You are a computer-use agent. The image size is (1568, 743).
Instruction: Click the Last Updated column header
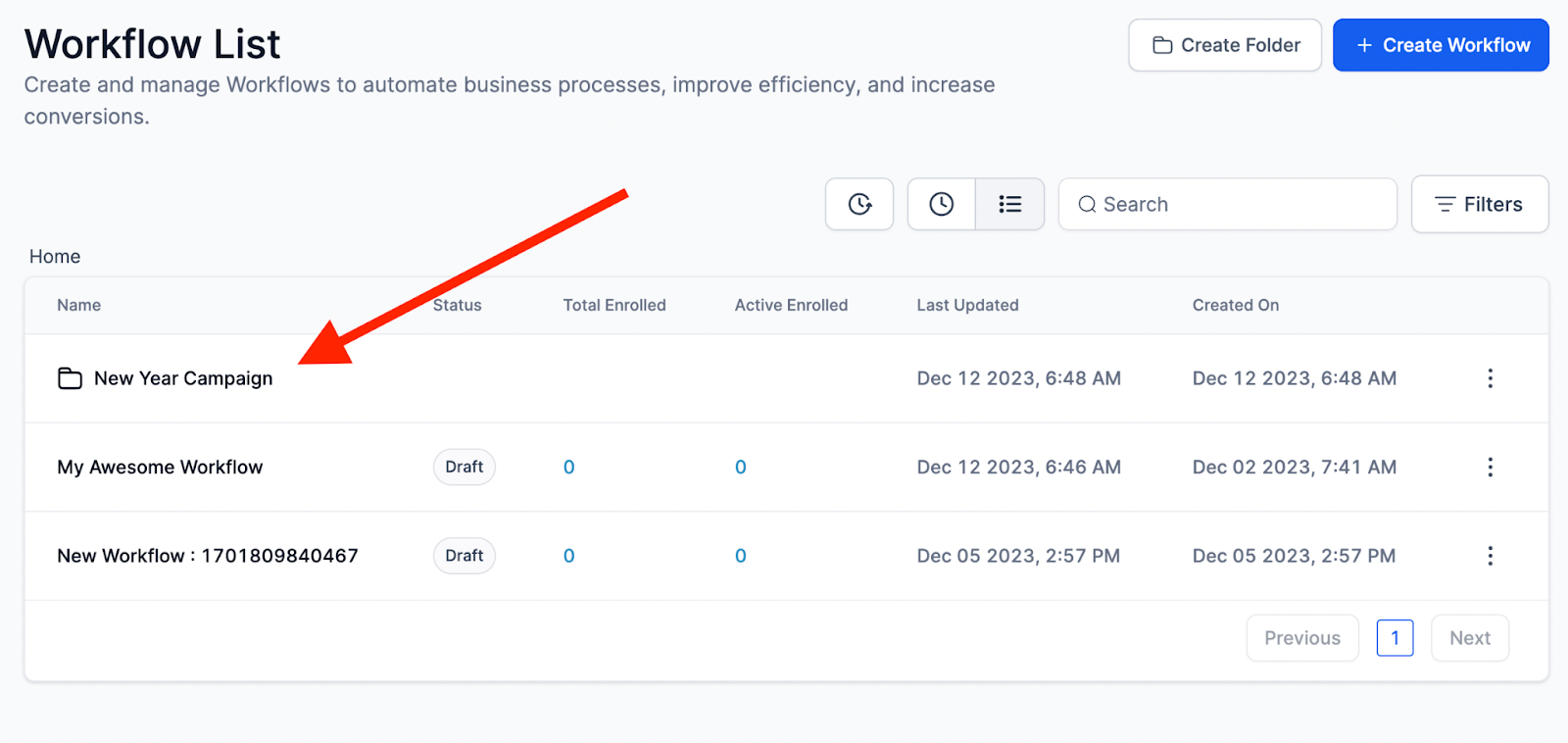[x=967, y=305]
